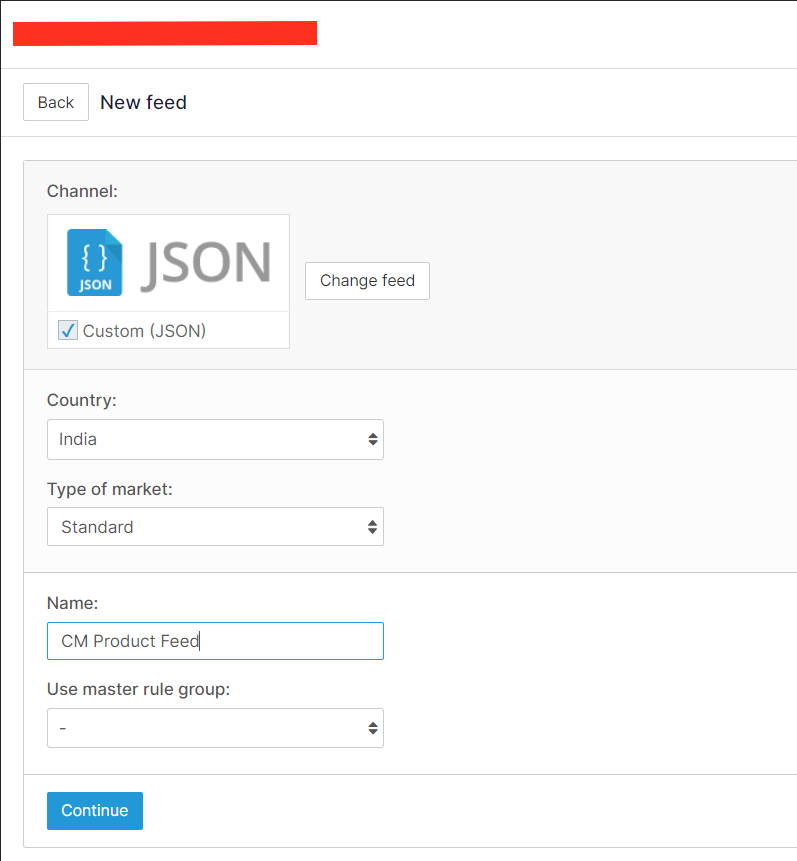
Task: Go back using the Back button
Action: tap(56, 102)
